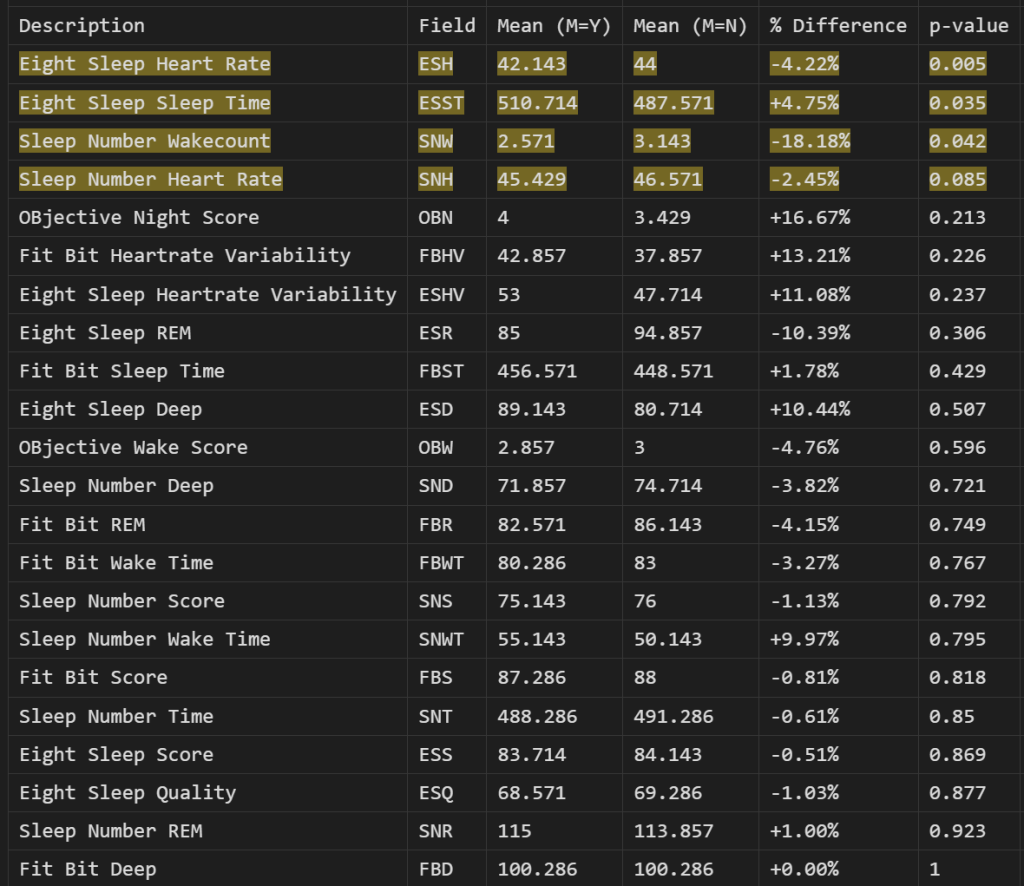Image resolution: width=1024 pixels, height=886 pixels.
Task: Click the p-value of 1 for Fit Bit Deep
Action: coord(935,869)
